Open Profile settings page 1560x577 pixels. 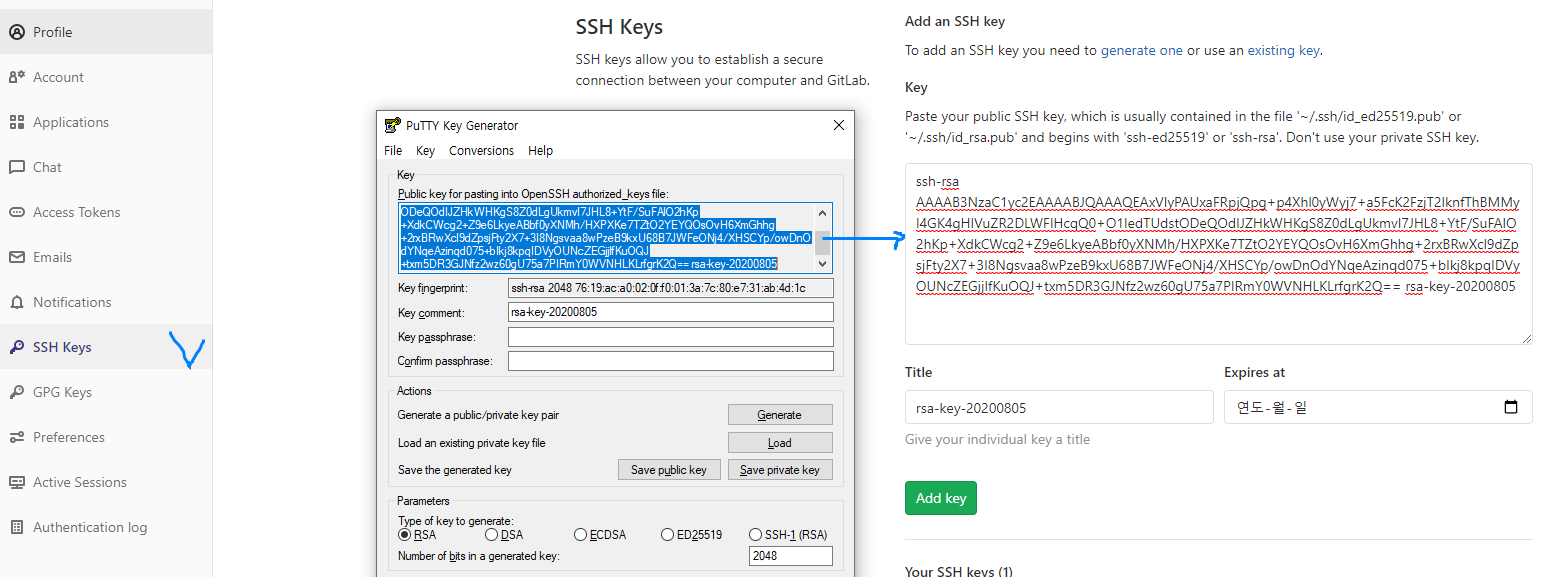click(x=106, y=32)
